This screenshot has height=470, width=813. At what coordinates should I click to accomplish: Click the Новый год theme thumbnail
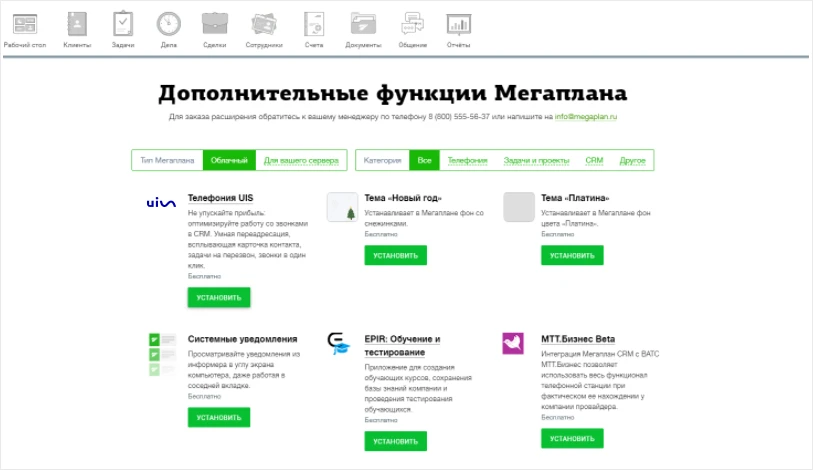coord(342,207)
